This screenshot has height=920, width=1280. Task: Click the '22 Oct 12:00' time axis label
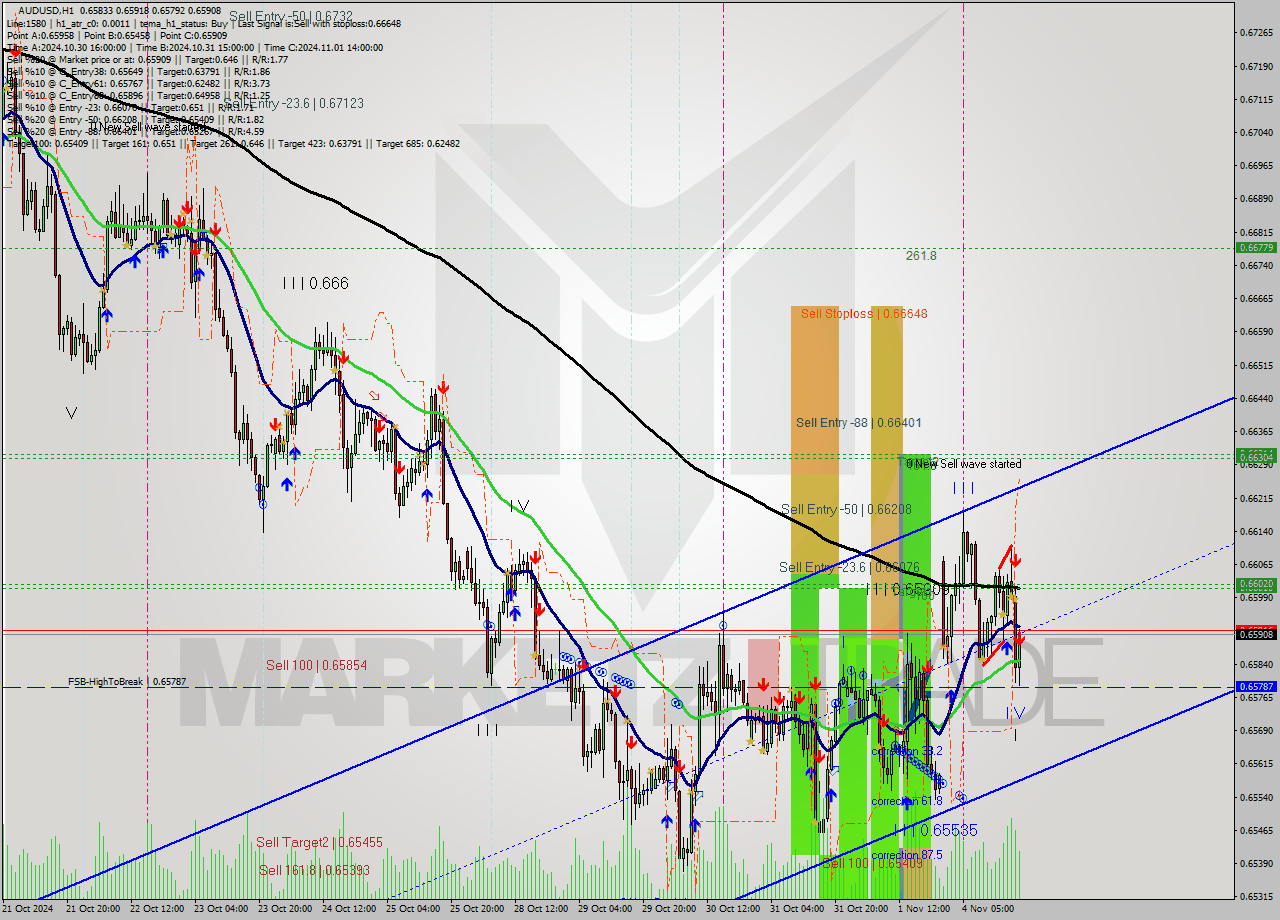tap(156, 909)
